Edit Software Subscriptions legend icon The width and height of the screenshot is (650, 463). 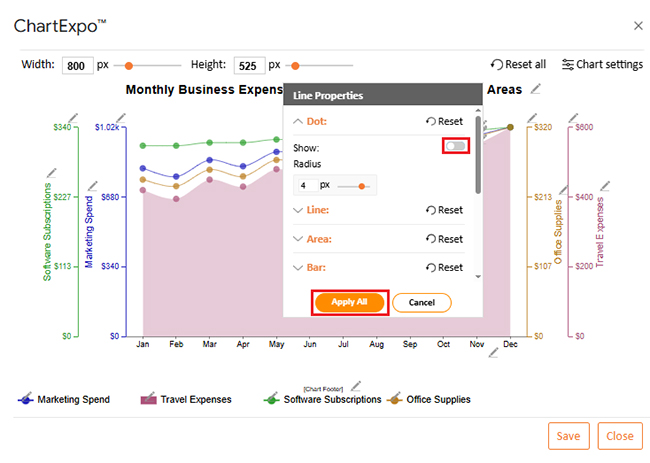click(x=272, y=399)
